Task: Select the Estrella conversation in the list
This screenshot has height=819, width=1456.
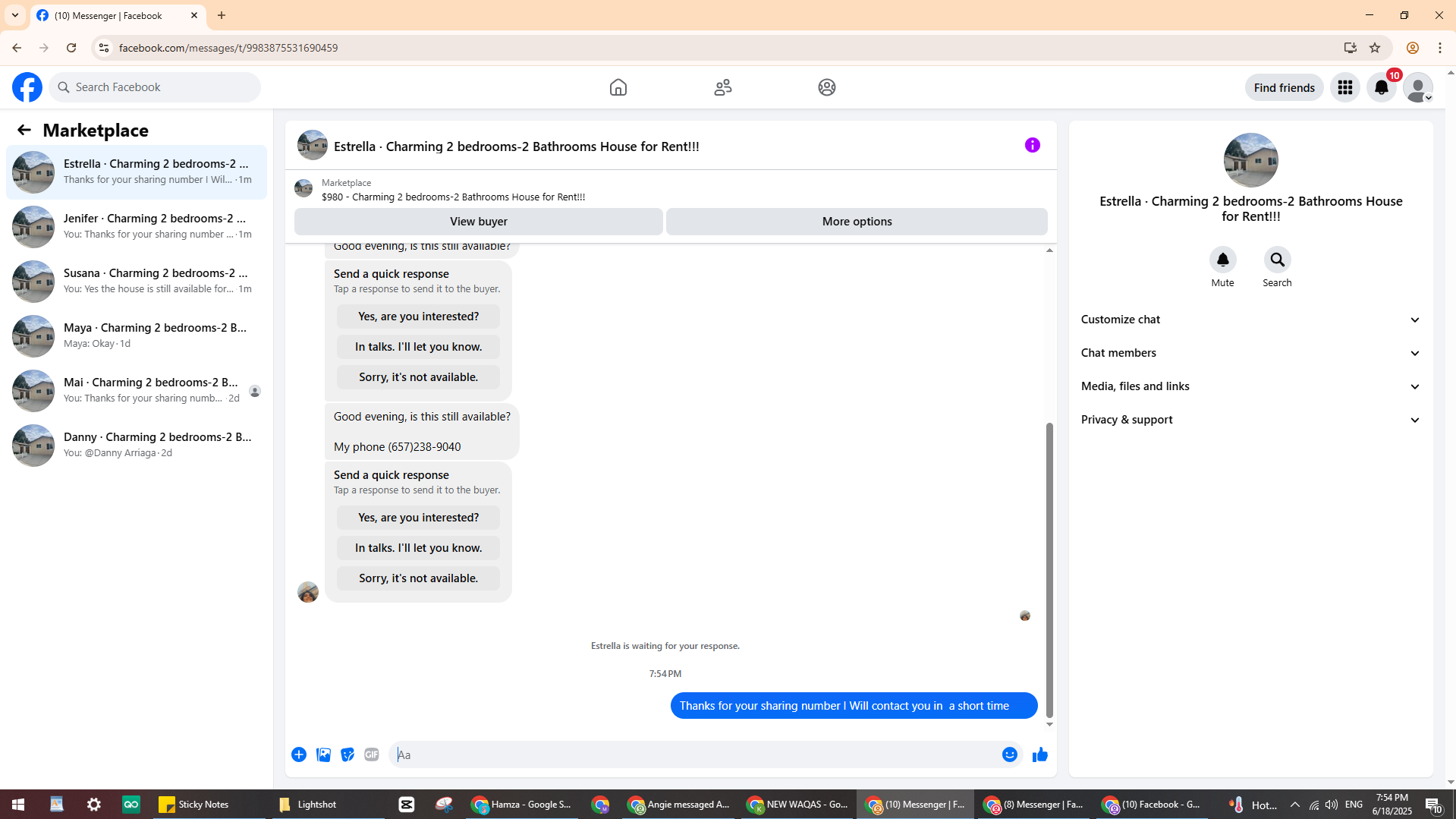Action: (137, 172)
